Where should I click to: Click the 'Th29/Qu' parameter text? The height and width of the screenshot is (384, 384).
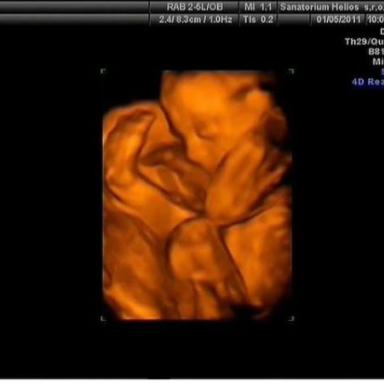[364, 42]
